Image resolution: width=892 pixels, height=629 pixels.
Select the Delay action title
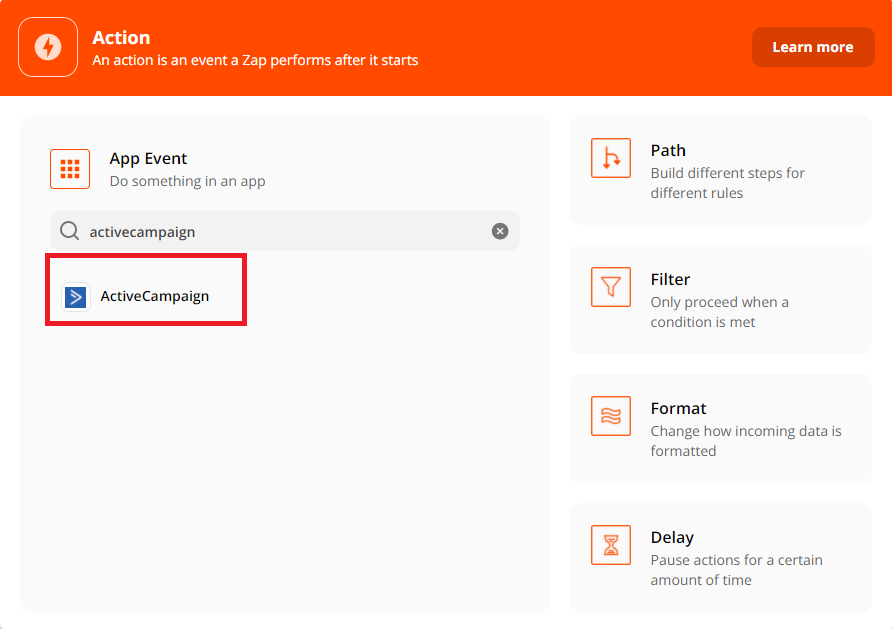coord(672,537)
